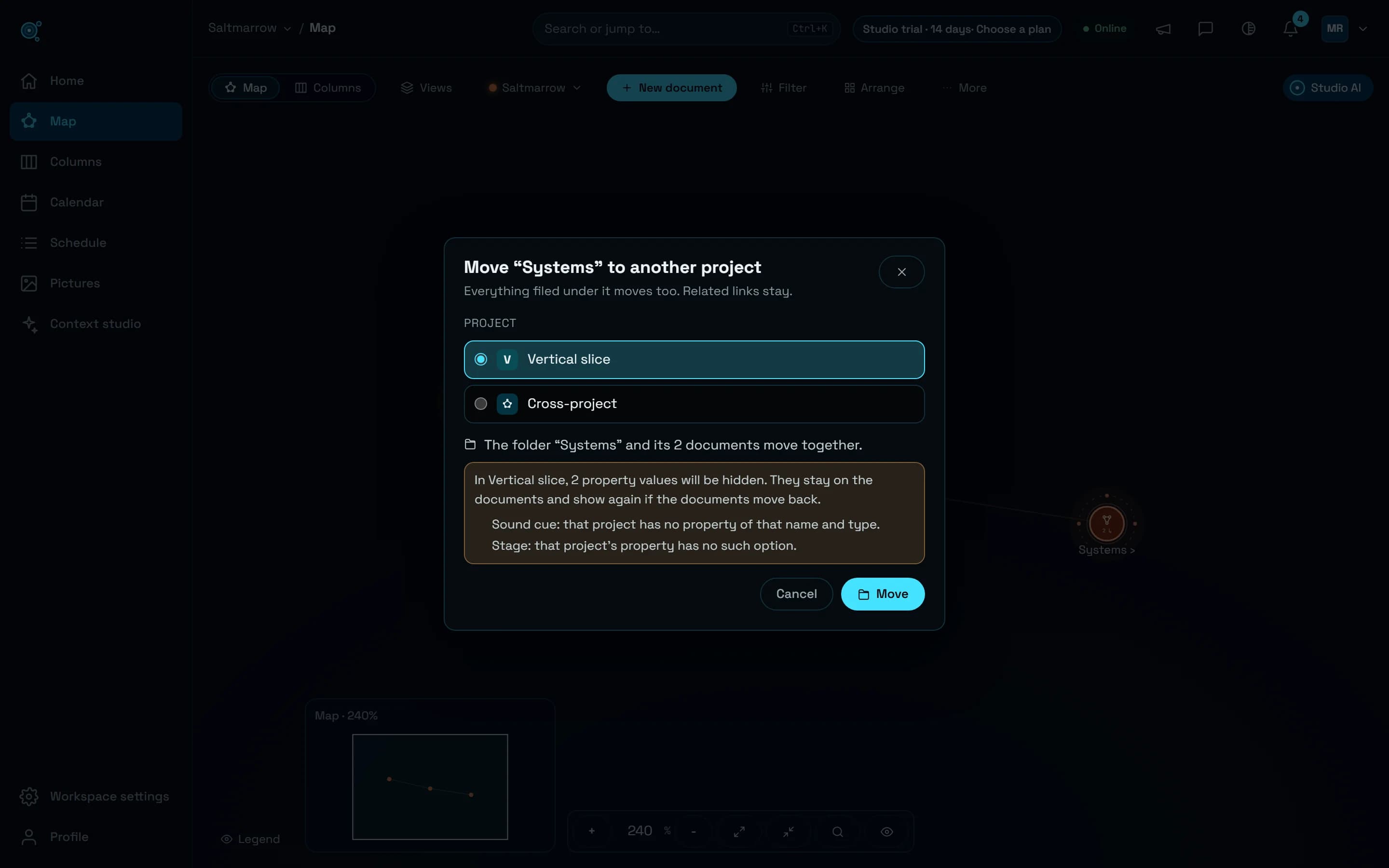The height and width of the screenshot is (868, 1389).
Task: Click the 240 zoom percentage value
Action: (x=640, y=831)
